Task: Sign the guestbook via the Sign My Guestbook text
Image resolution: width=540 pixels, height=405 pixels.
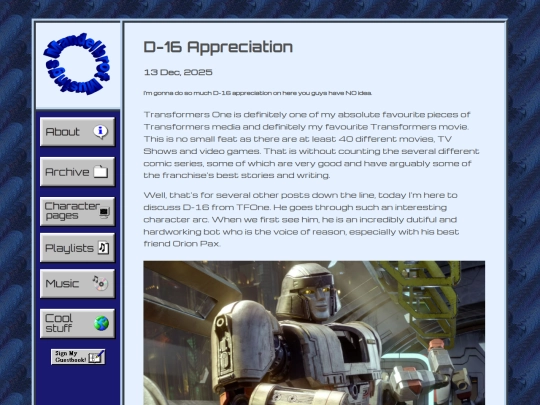Action: coord(71,357)
